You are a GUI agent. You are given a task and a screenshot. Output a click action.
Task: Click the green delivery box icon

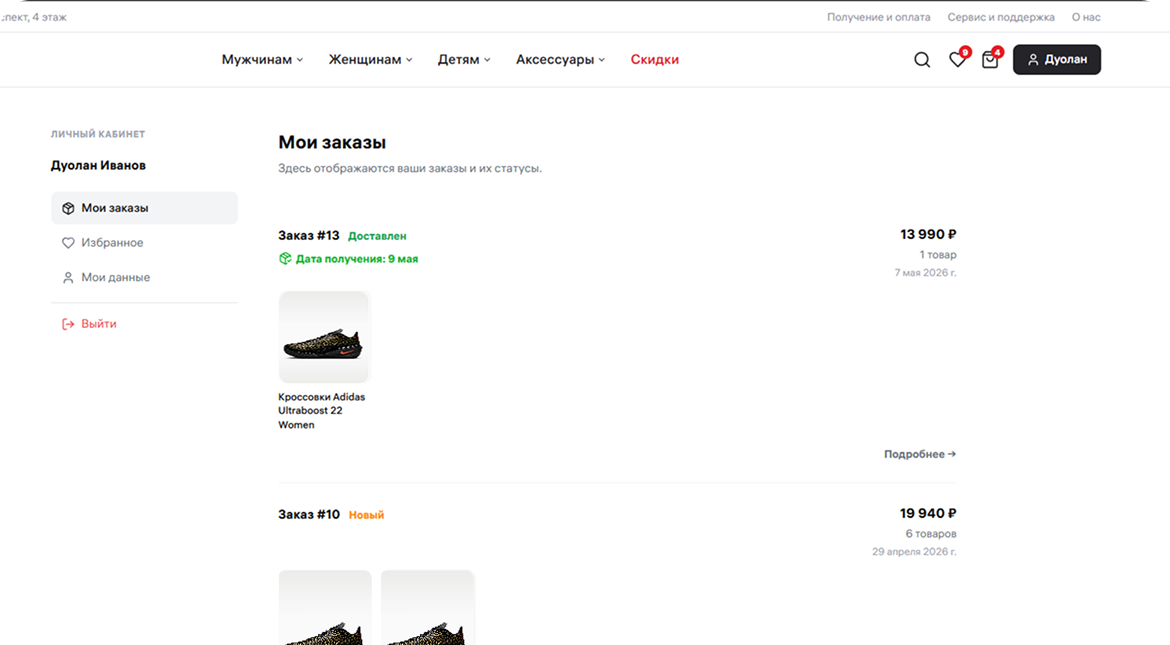[x=285, y=258]
